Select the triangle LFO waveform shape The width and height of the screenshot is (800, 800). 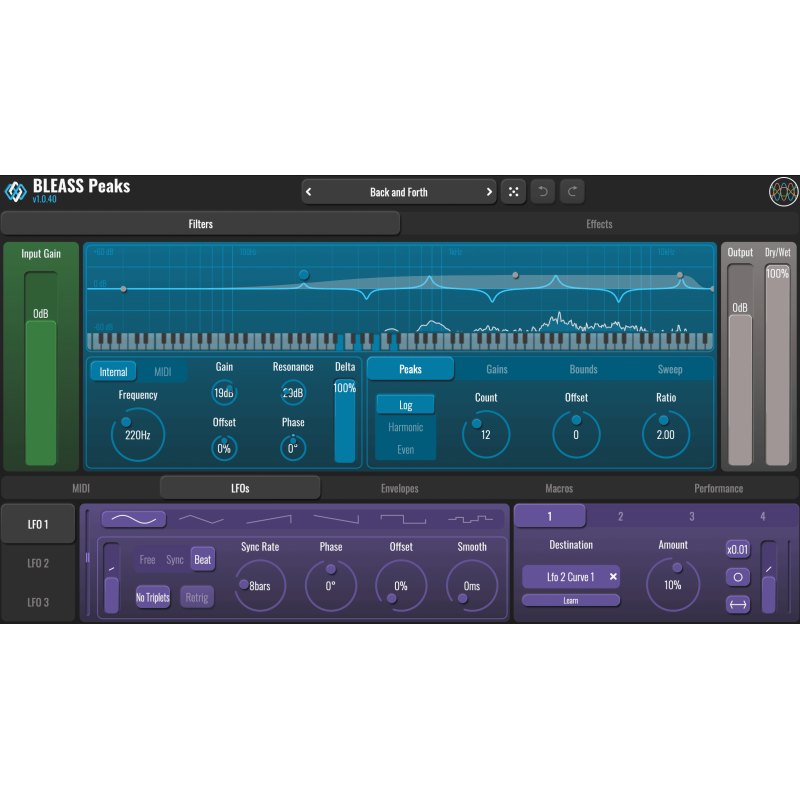click(201, 519)
